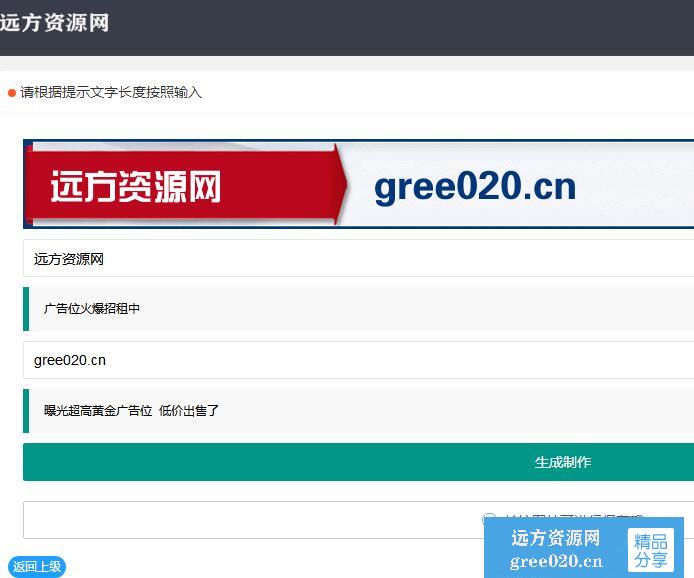Click the 远方资源网 header title
The height and width of the screenshot is (578, 694).
pos(54,23)
